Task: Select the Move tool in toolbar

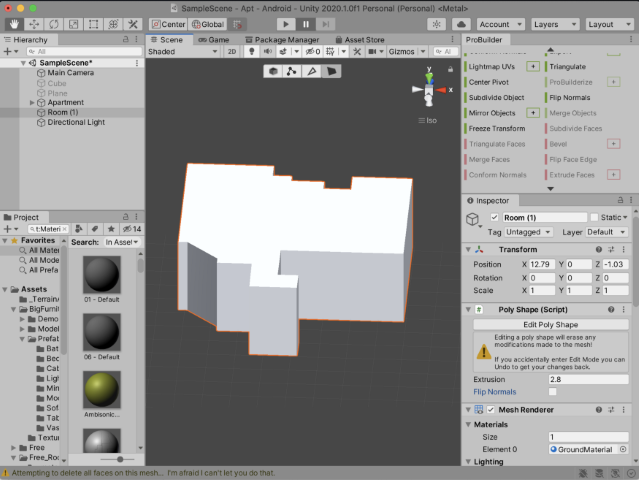Action: (32, 23)
